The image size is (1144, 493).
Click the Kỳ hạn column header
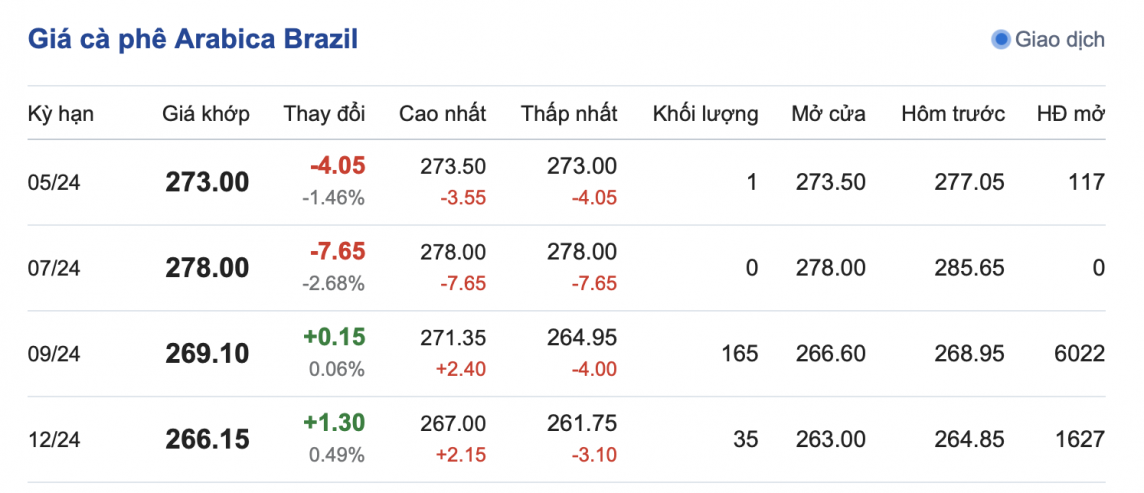tap(61, 113)
